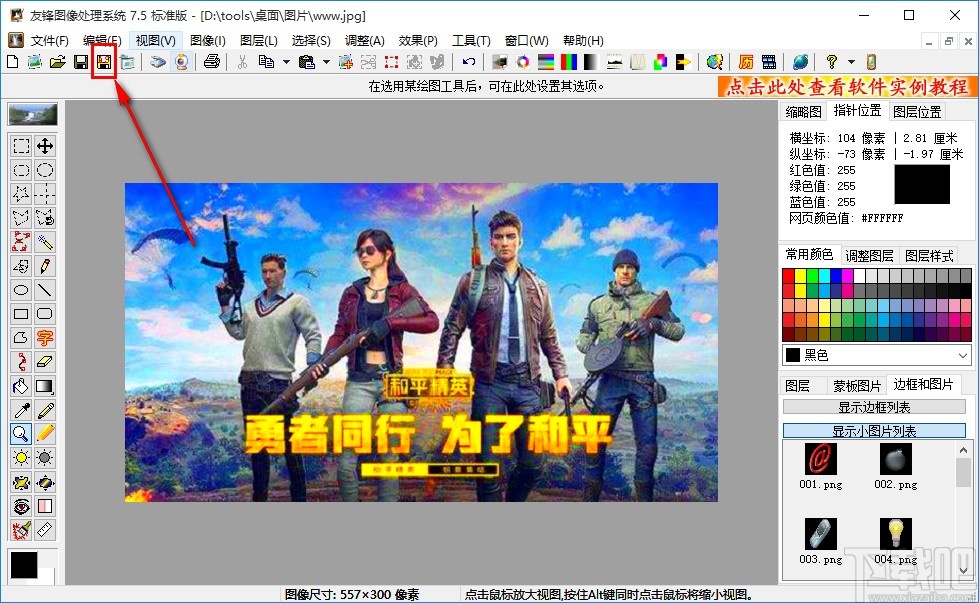Open the 黑色 color name dropdown
Viewport: 979px width, 603px height.
(962, 355)
